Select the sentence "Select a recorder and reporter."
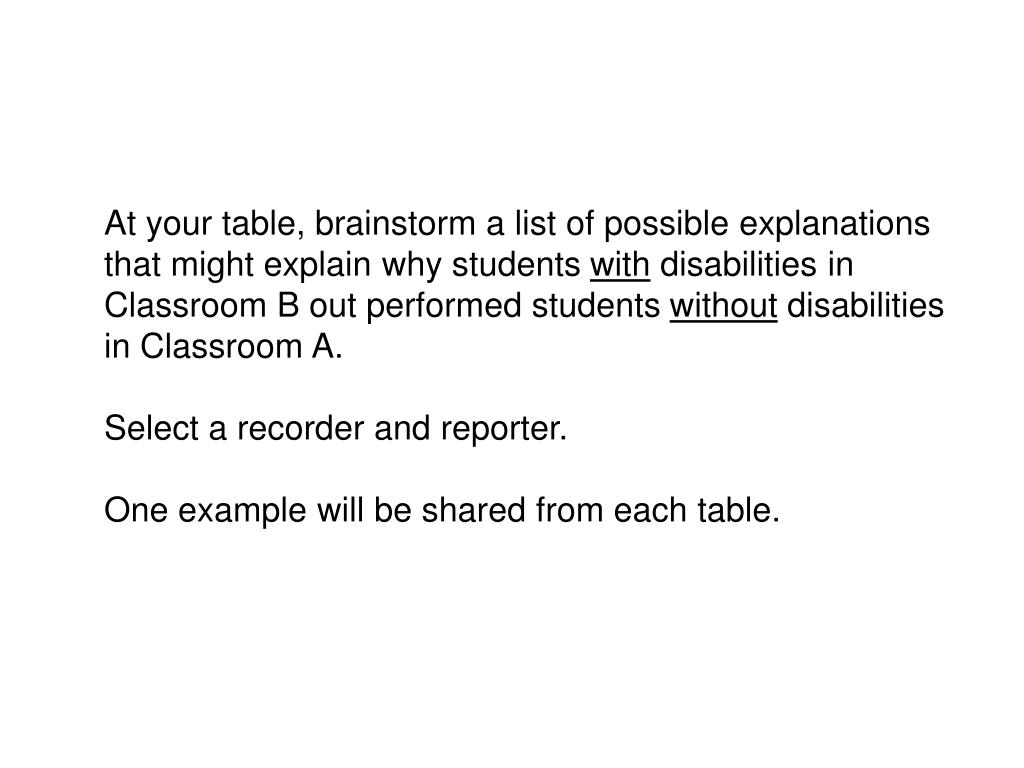The width and height of the screenshot is (1024, 768). click(x=336, y=428)
